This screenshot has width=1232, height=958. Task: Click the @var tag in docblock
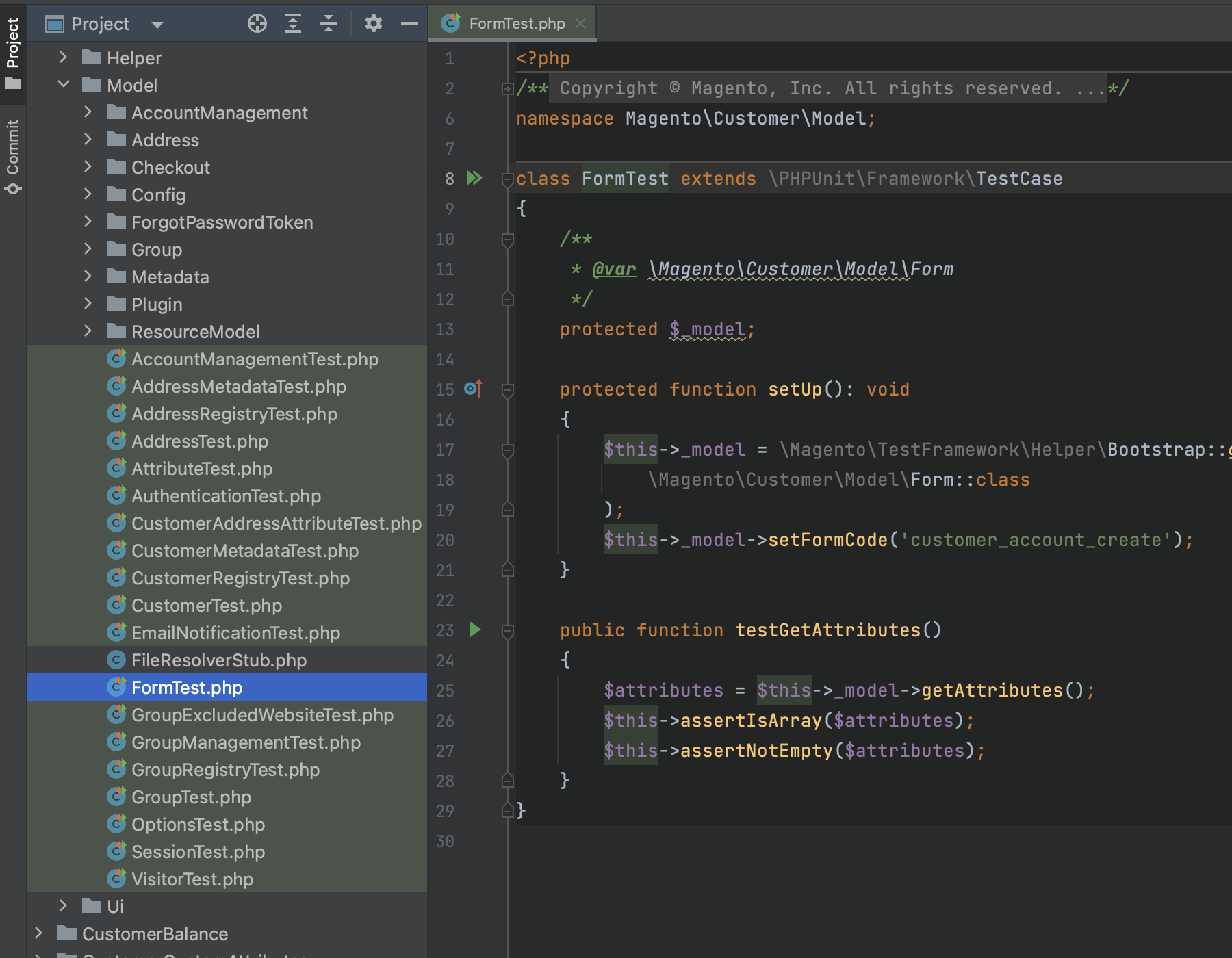614,269
